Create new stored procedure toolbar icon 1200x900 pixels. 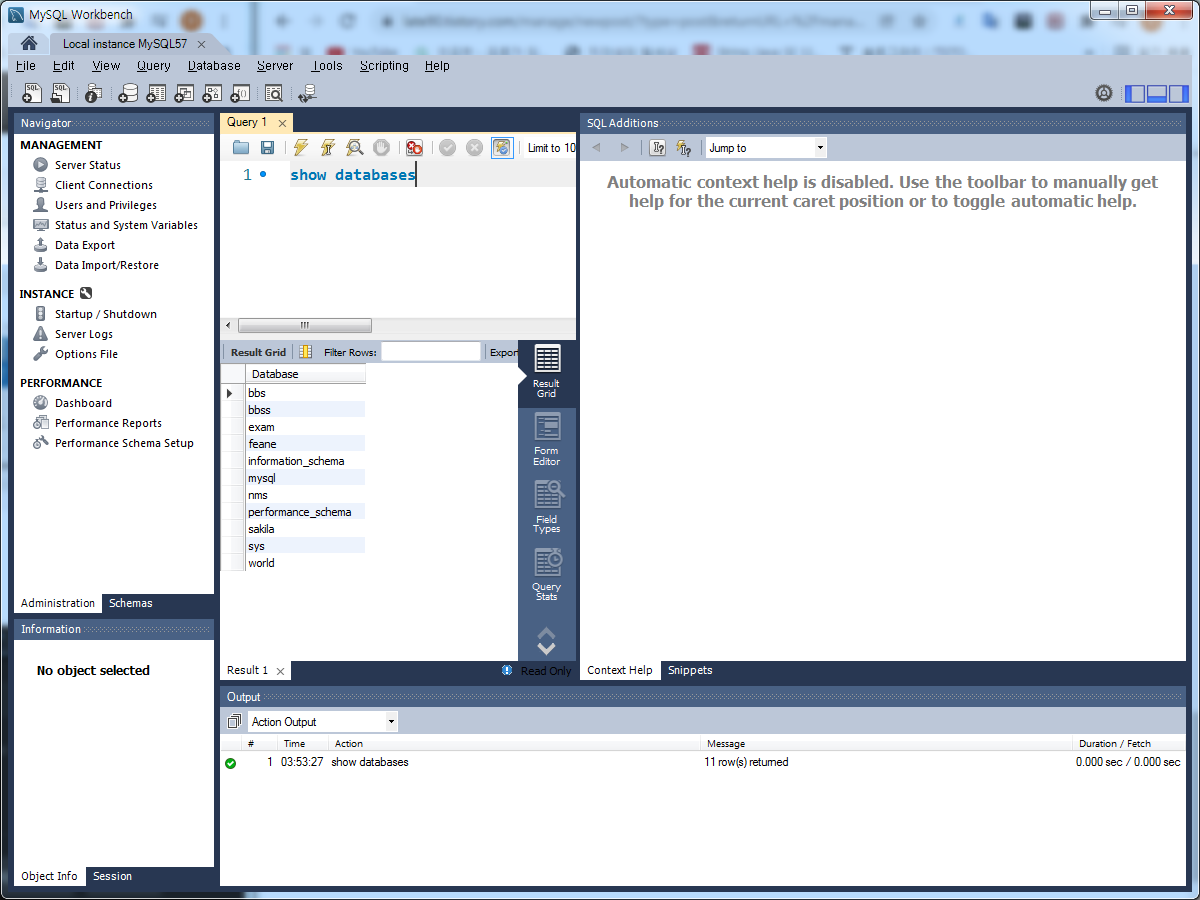coord(212,93)
